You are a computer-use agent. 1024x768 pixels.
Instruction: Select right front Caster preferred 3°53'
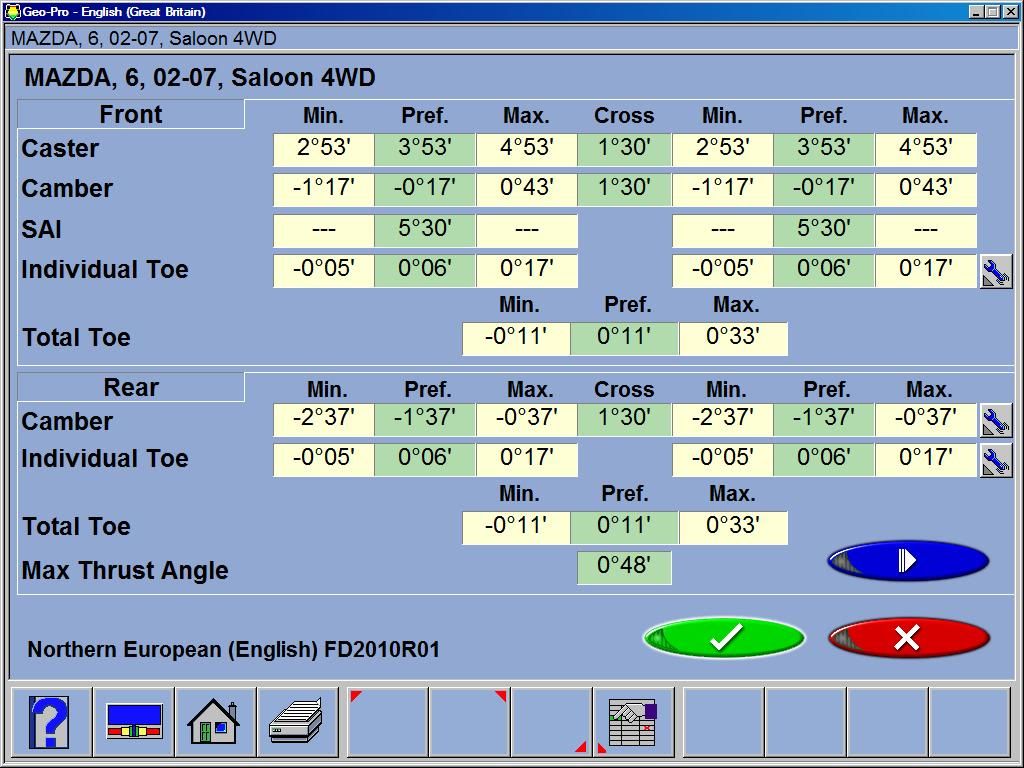tap(824, 149)
